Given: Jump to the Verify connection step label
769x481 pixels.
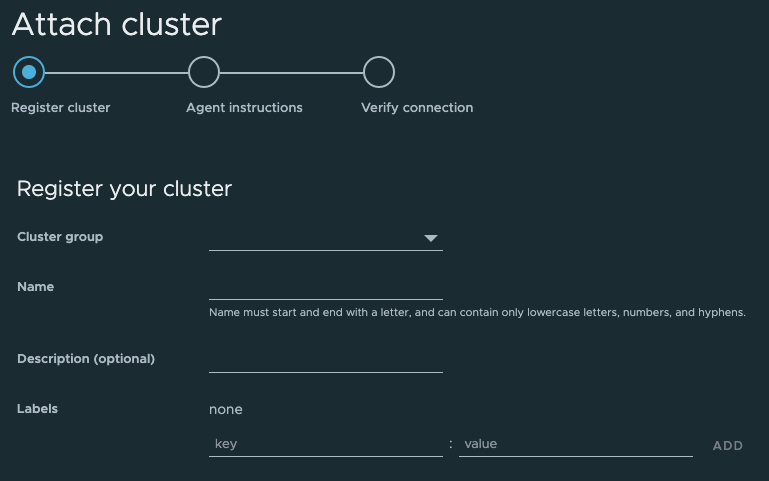Looking at the screenshot, I should 417,107.
